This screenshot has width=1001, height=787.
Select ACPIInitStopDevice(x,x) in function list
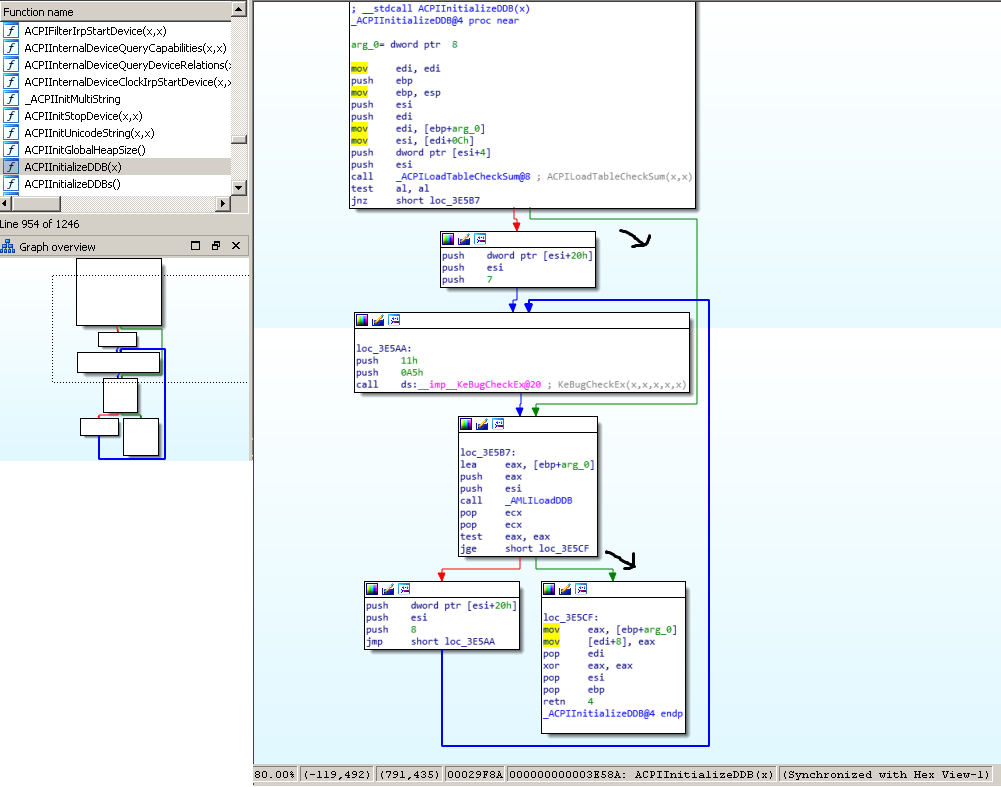coord(83,116)
